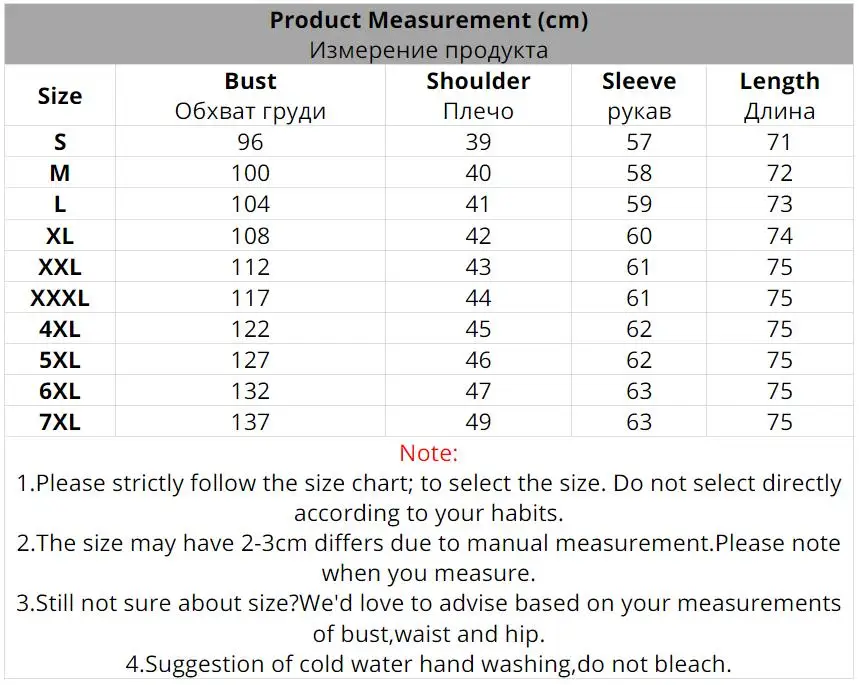The height and width of the screenshot is (685, 859).
Task: Click the note about 2-3cm manual measurement difference
Action: click(428, 558)
